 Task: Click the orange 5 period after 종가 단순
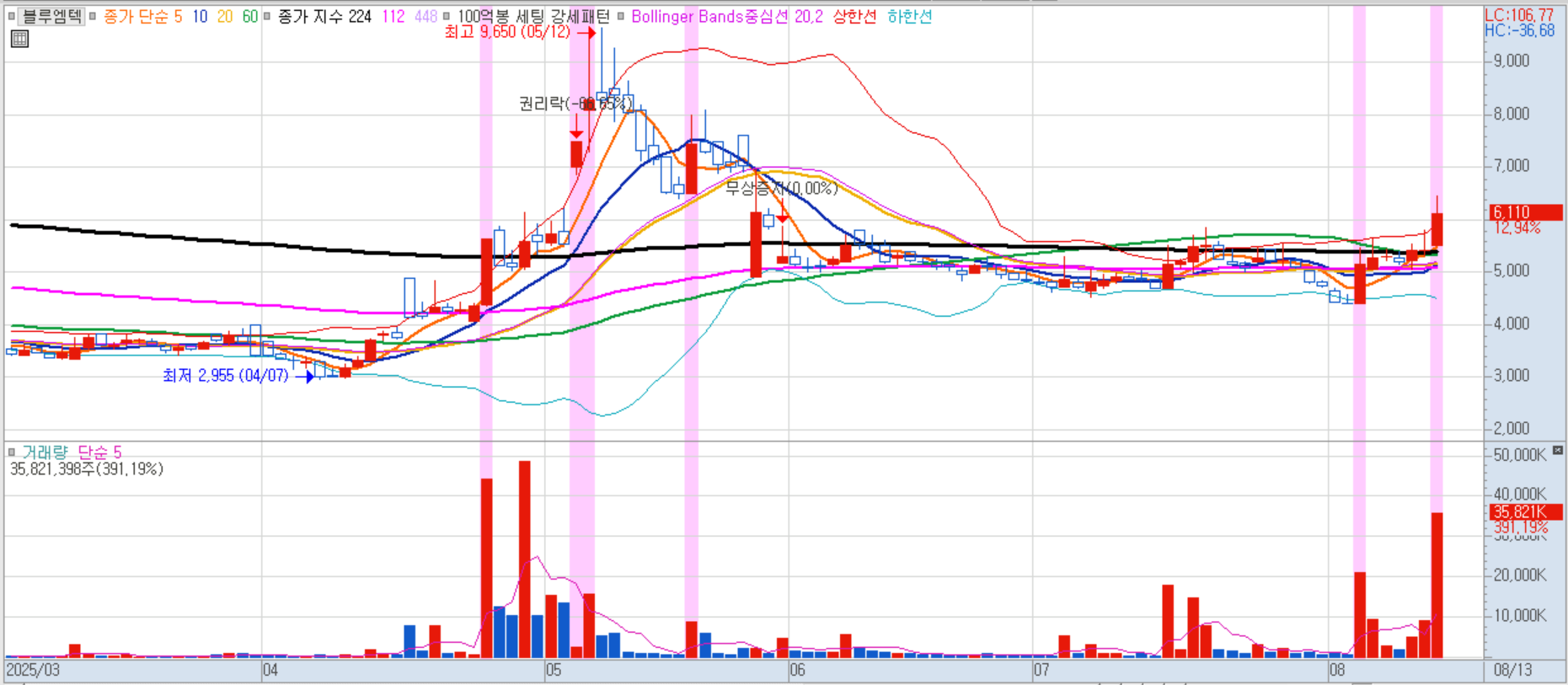tap(178, 17)
